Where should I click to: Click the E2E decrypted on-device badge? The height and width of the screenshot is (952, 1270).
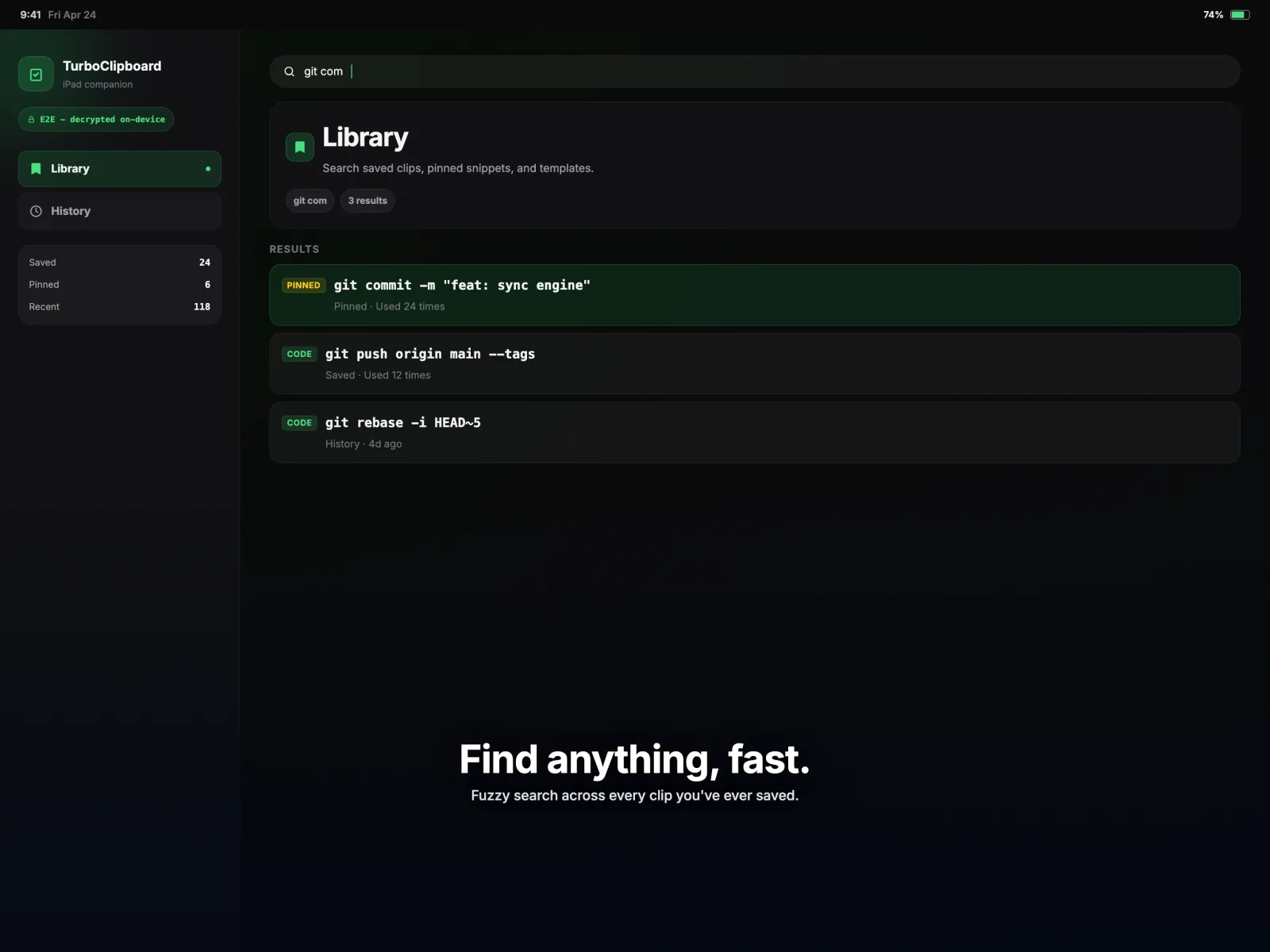[x=96, y=120]
